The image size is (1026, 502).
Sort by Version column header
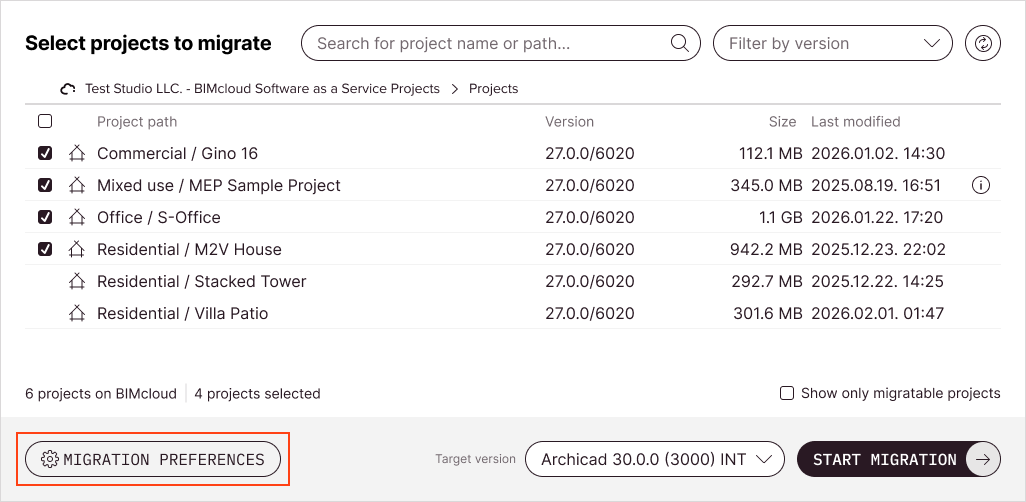pyautogui.click(x=569, y=122)
